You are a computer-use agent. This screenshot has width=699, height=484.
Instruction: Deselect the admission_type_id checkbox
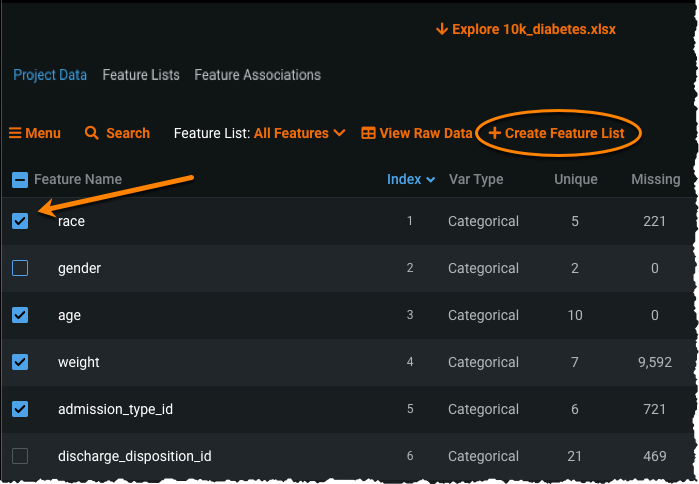(x=20, y=409)
